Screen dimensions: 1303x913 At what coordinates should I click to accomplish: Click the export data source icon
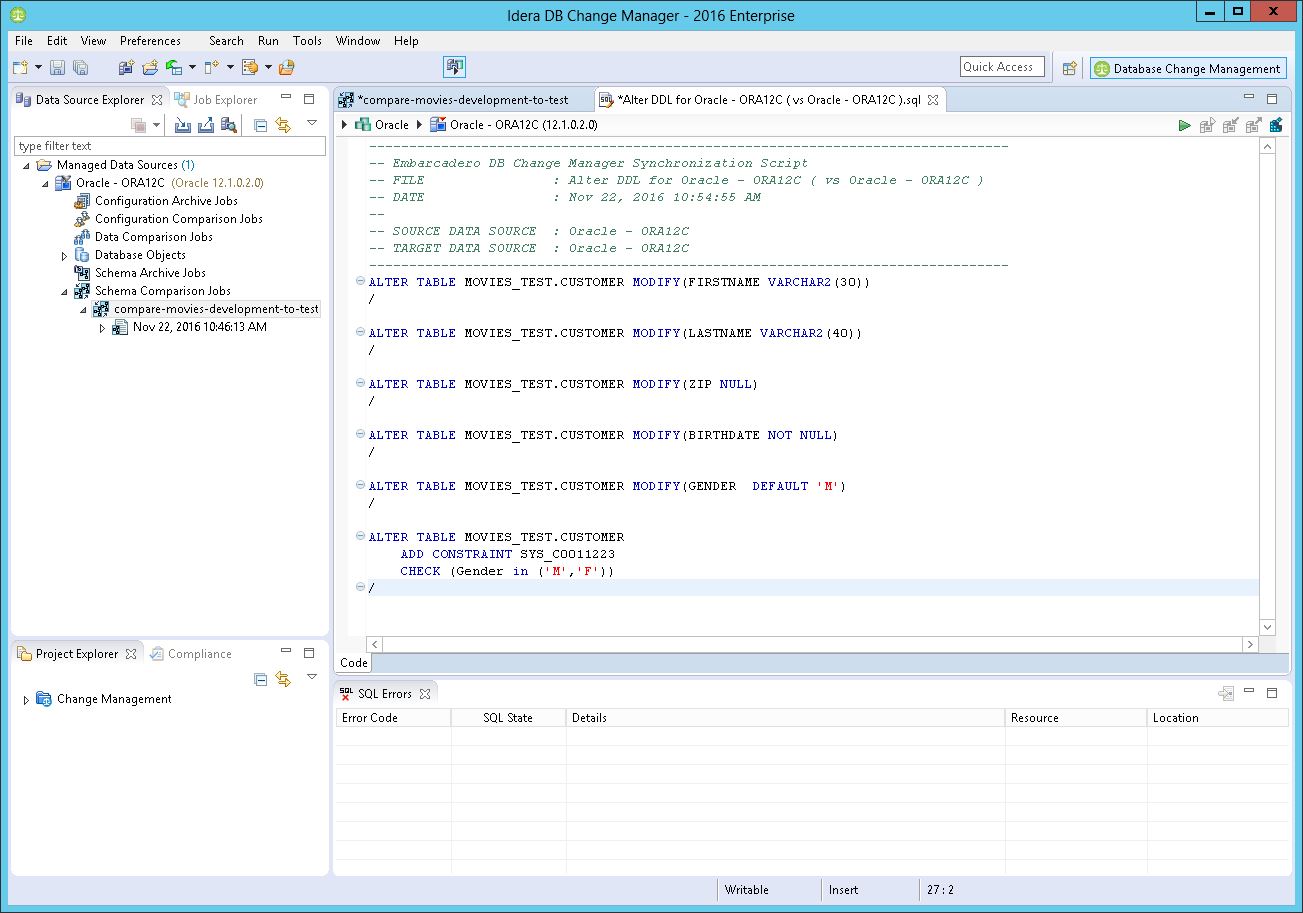(x=206, y=125)
